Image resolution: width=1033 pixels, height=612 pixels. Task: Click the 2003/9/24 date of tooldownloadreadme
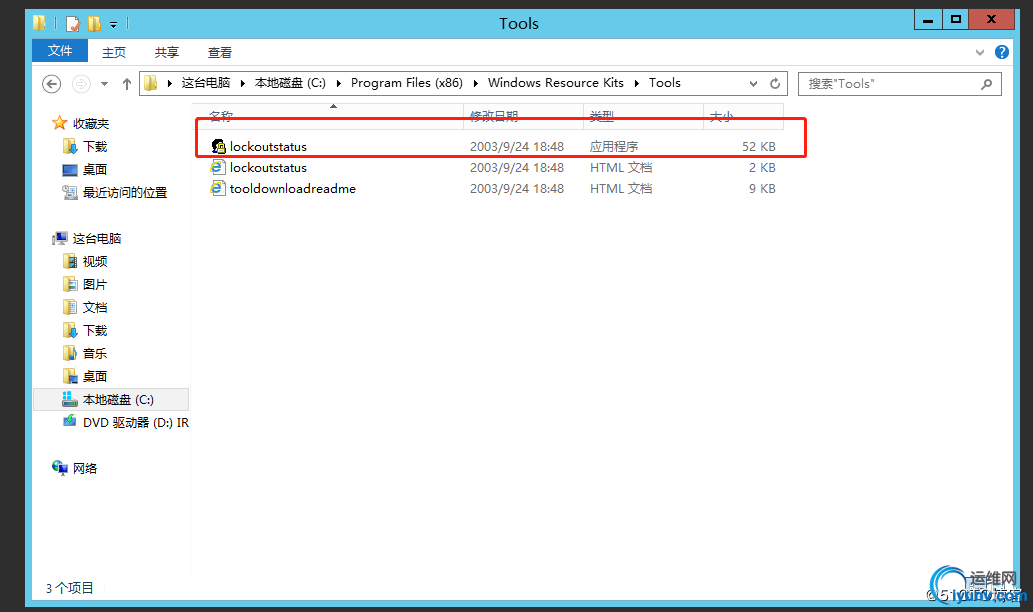click(x=516, y=188)
